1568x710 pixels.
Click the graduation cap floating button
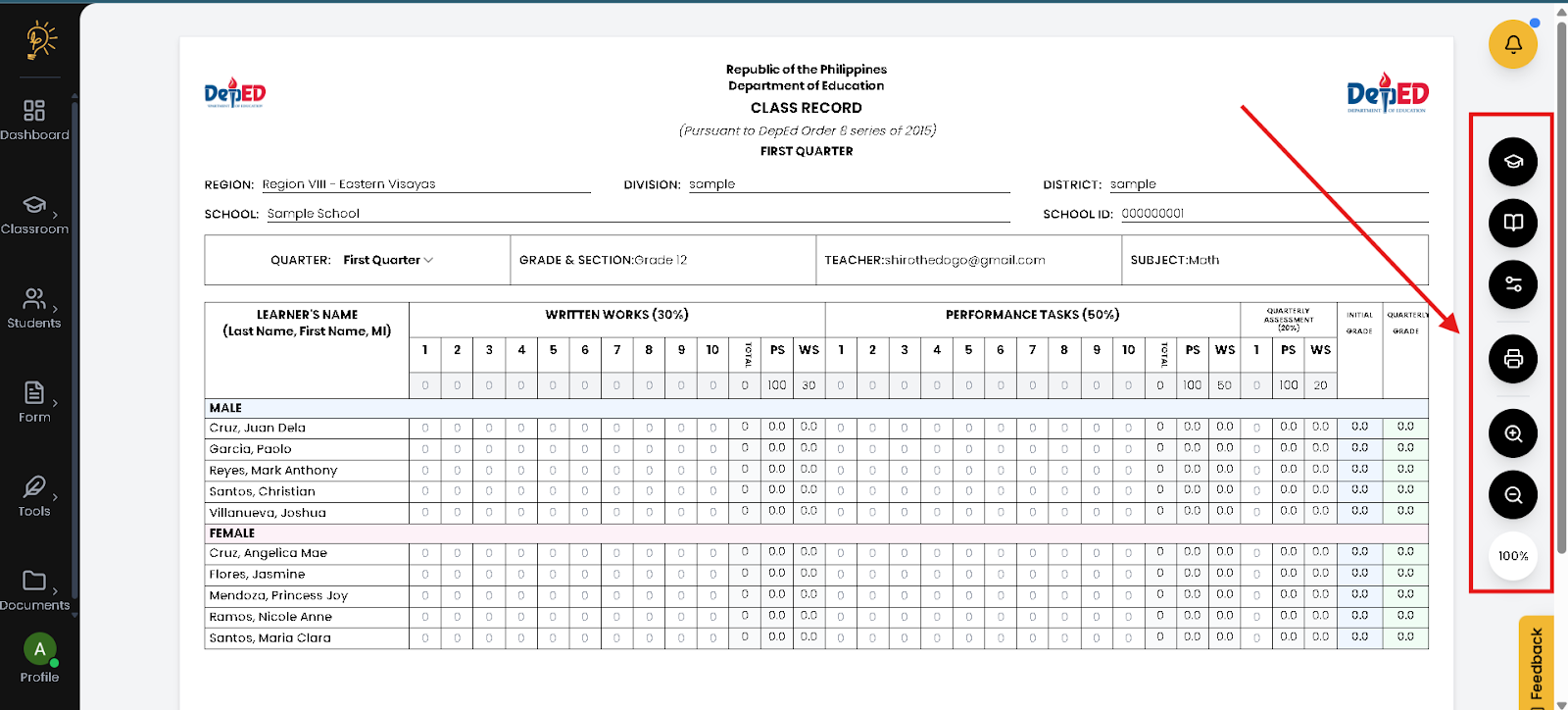[1512, 162]
